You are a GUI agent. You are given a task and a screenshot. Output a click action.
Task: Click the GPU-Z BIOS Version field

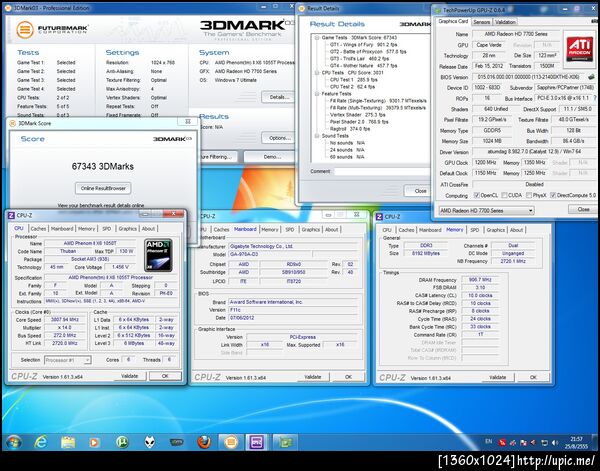click(x=529, y=77)
